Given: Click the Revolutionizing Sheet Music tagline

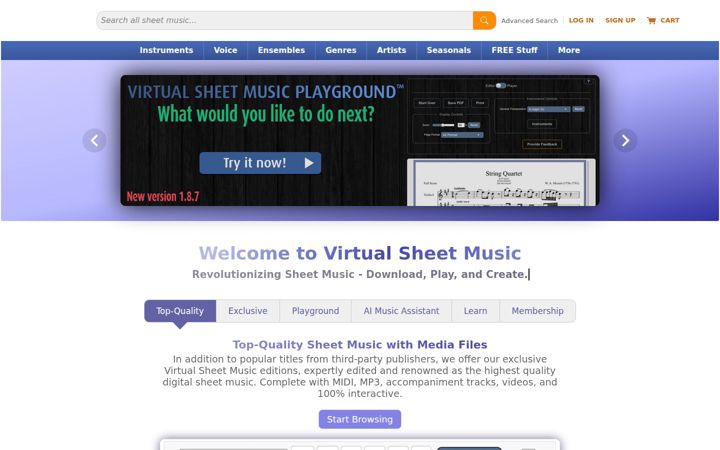Looking at the screenshot, I should (x=360, y=274).
